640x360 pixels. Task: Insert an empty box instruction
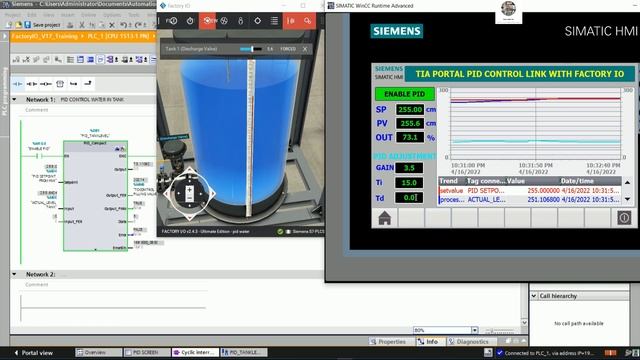(60, 84)
